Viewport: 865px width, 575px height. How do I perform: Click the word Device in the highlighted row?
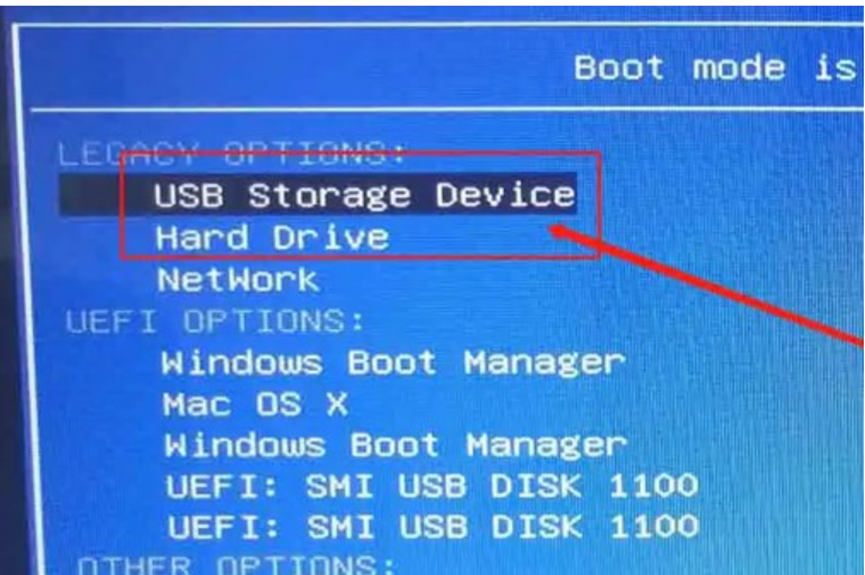pos(505,195)
